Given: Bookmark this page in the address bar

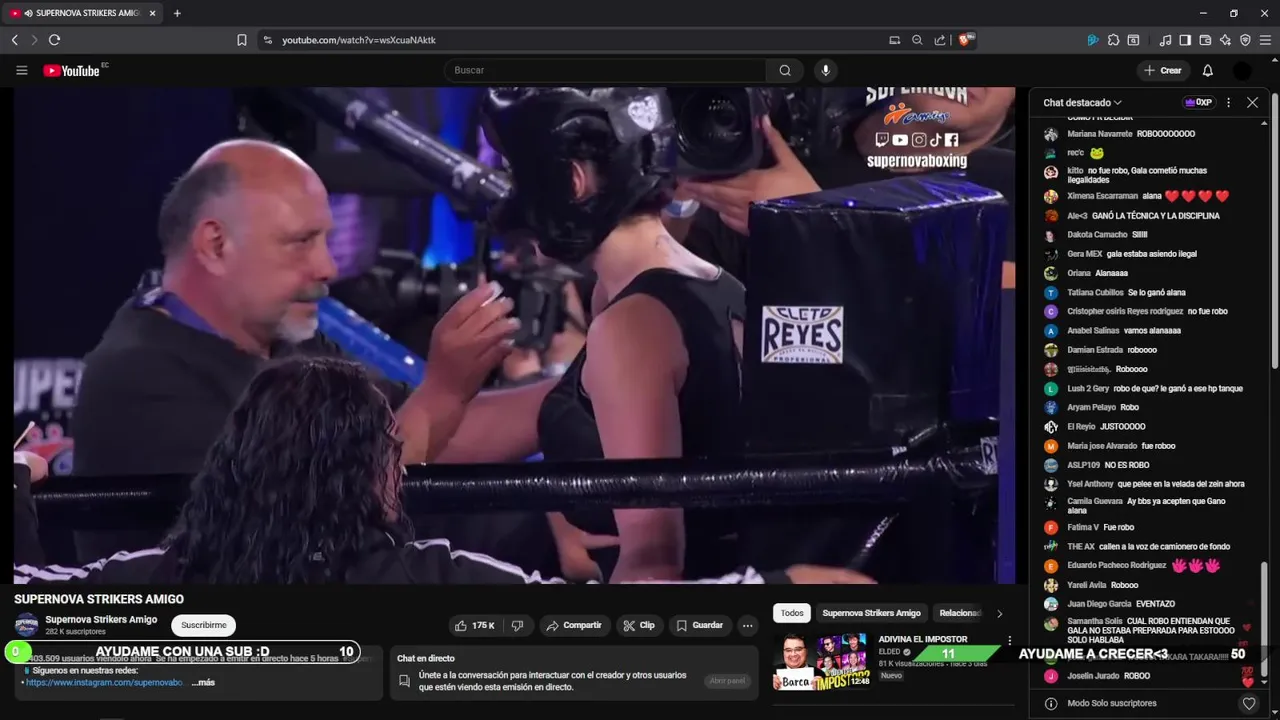Looking at the screenshot, I should 242,40.
